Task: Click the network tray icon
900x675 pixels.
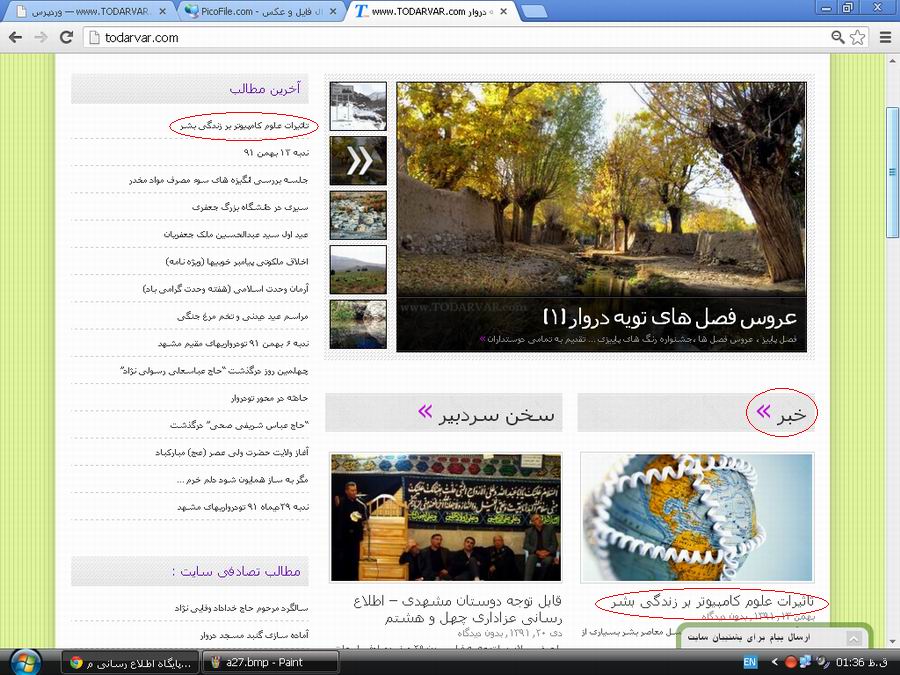Action: click(x=805, y=662)
